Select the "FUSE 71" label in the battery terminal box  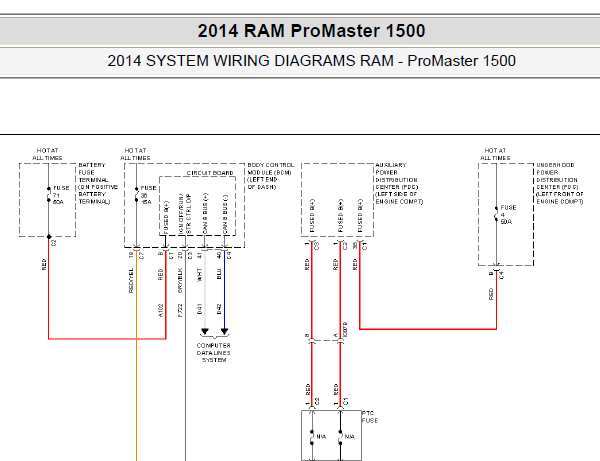tap(60, 192)
